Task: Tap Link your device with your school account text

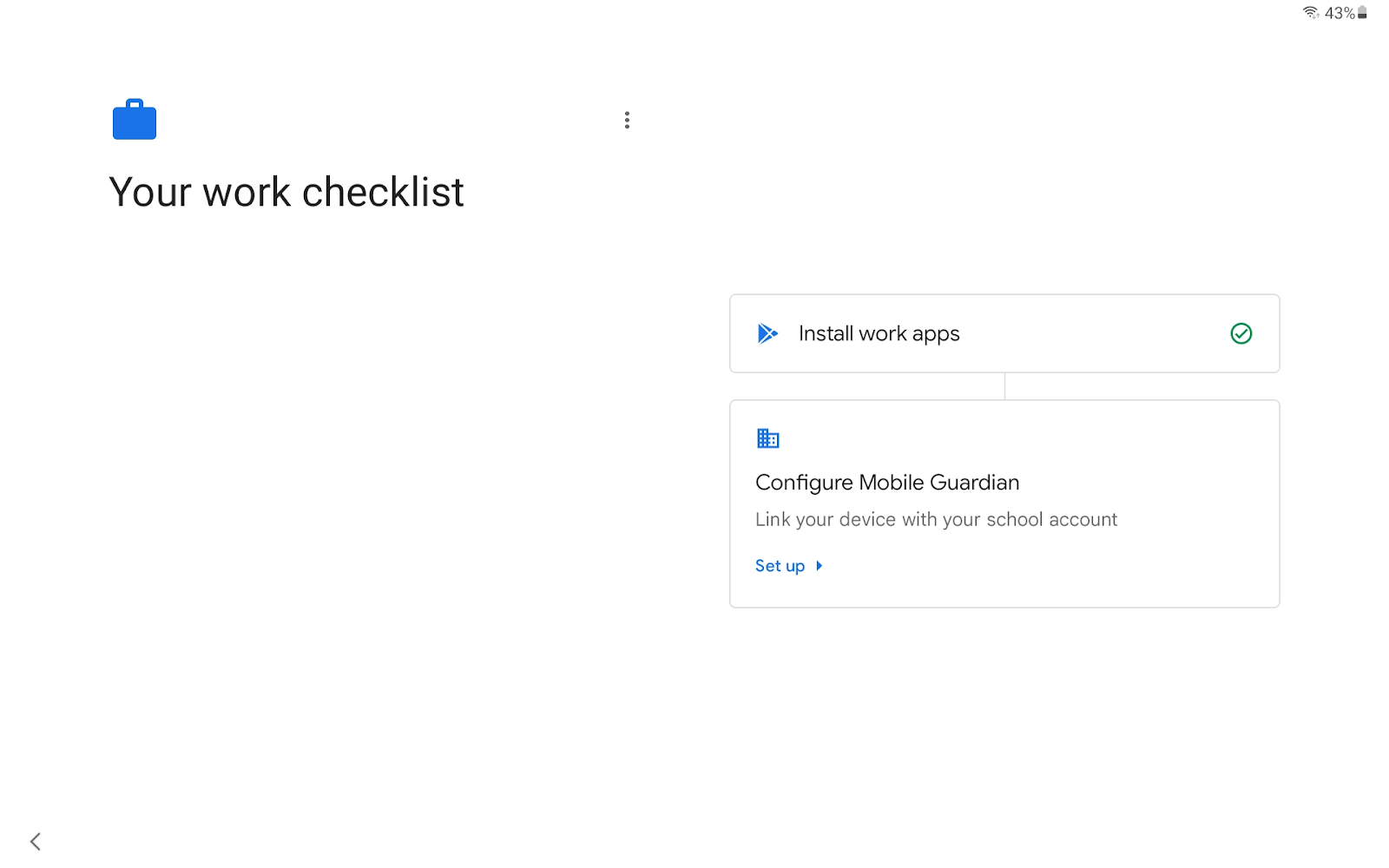Action: (936, 520)
